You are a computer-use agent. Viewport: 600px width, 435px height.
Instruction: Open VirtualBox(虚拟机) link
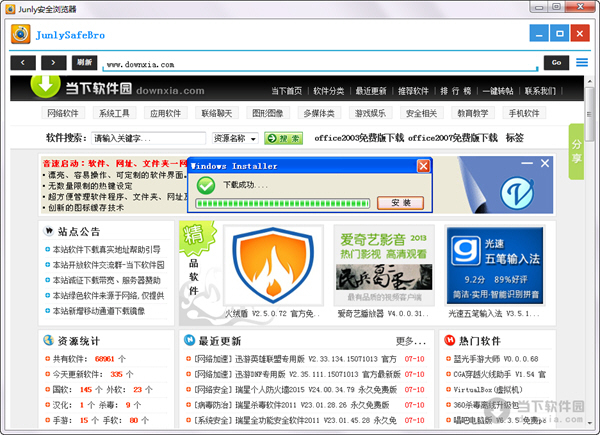point(488,390)
